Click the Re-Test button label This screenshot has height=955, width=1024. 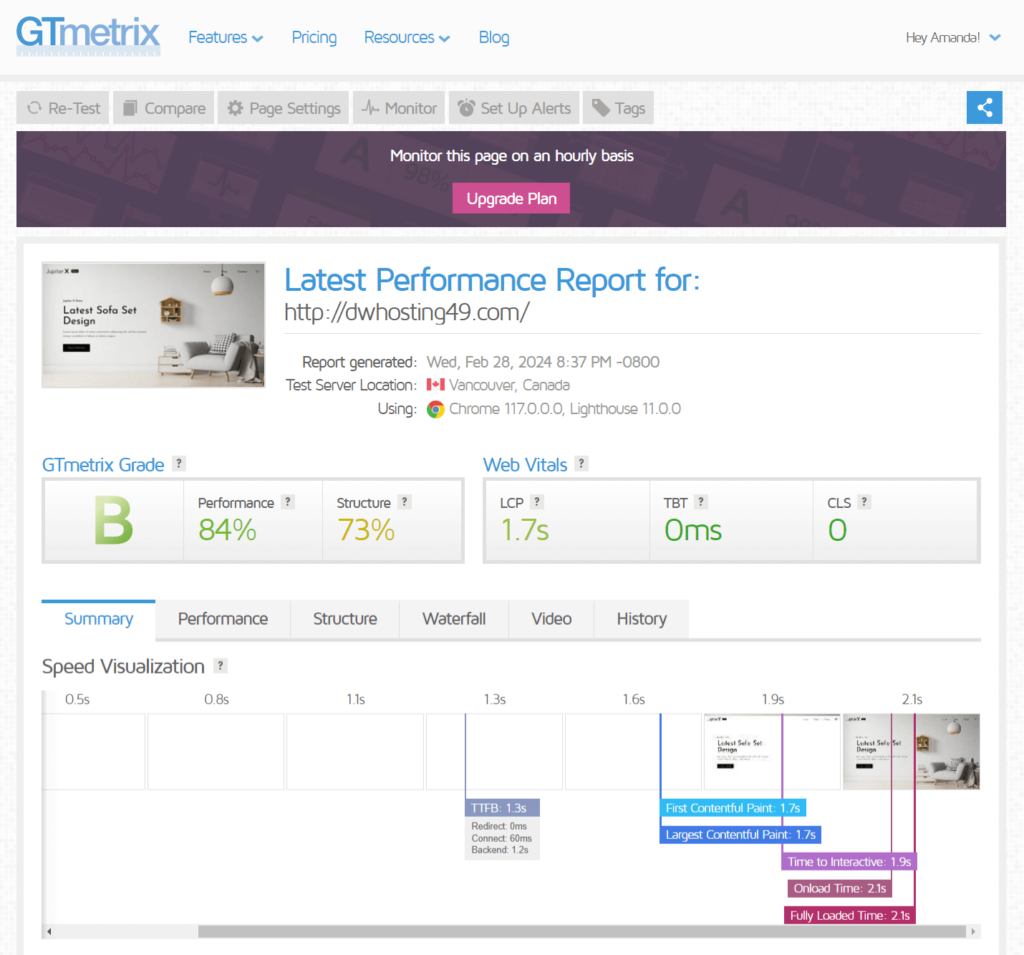point(74,108)
